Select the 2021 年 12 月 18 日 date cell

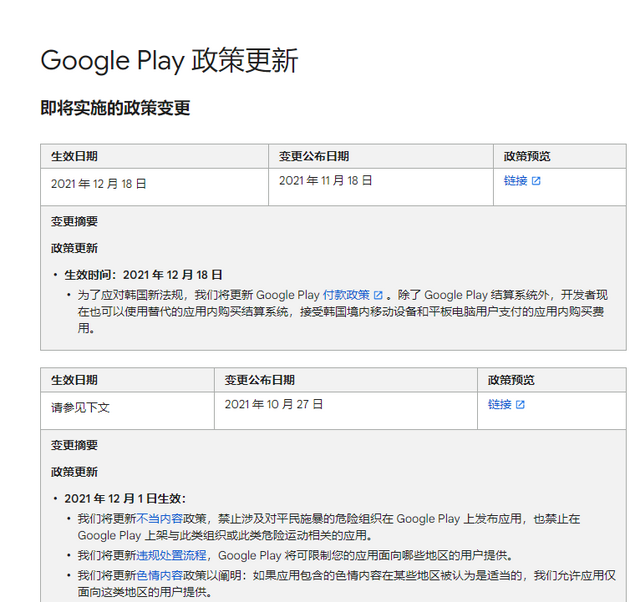coord(99,184)
